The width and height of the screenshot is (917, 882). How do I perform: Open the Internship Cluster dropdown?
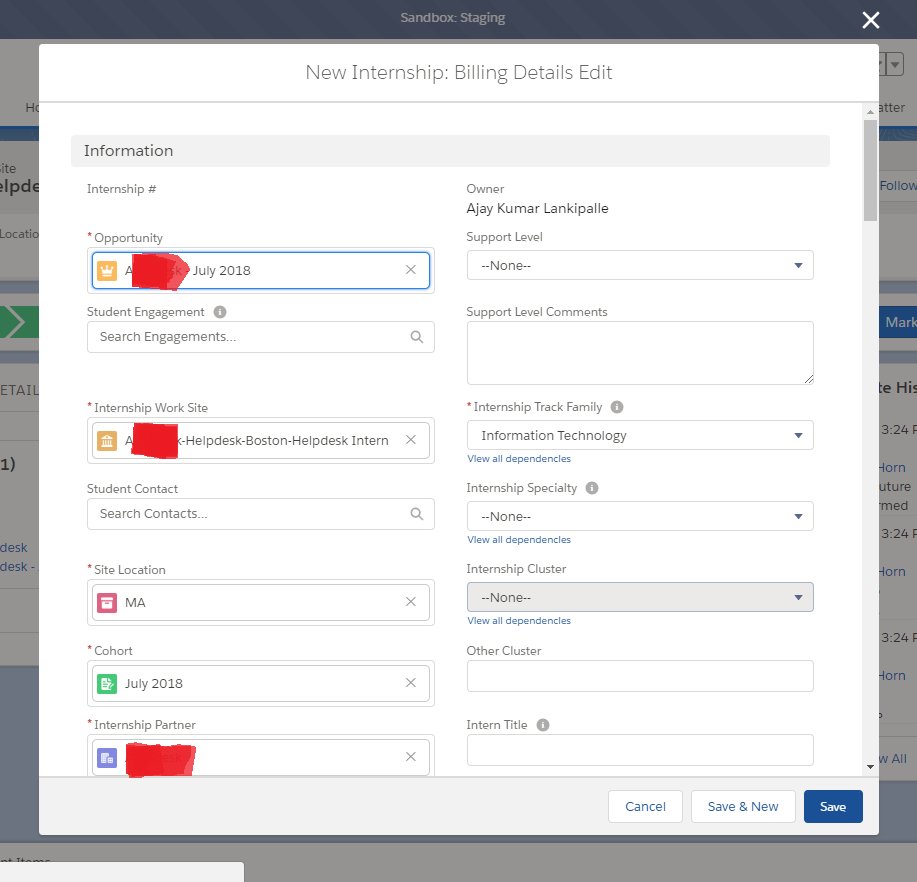click(640, 598)
